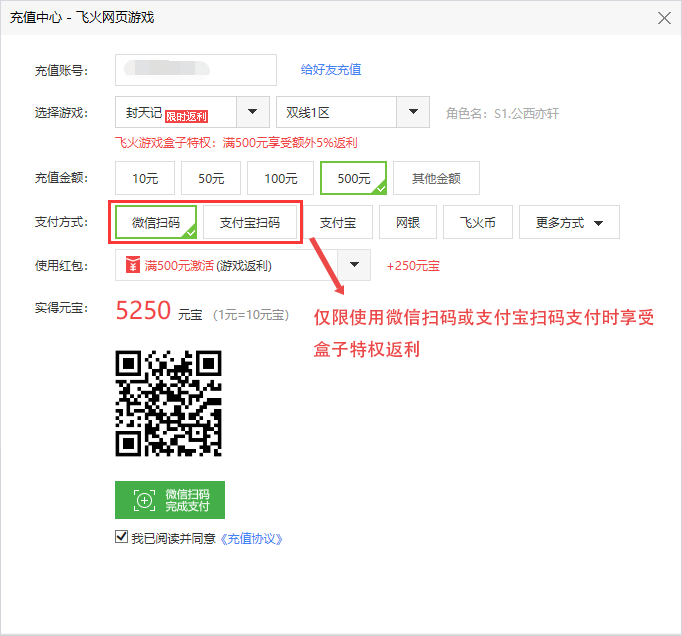Image resolution: width=682 pixels, height=636 pixels.
Task: Click the scan icon on green button
Action: [145, 500]
